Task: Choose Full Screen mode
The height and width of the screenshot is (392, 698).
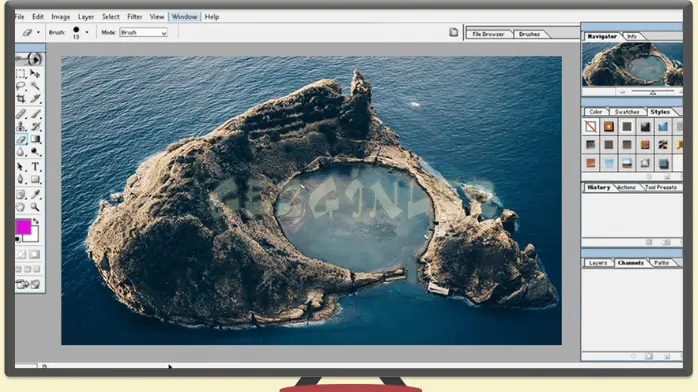Action: (37, 269)
